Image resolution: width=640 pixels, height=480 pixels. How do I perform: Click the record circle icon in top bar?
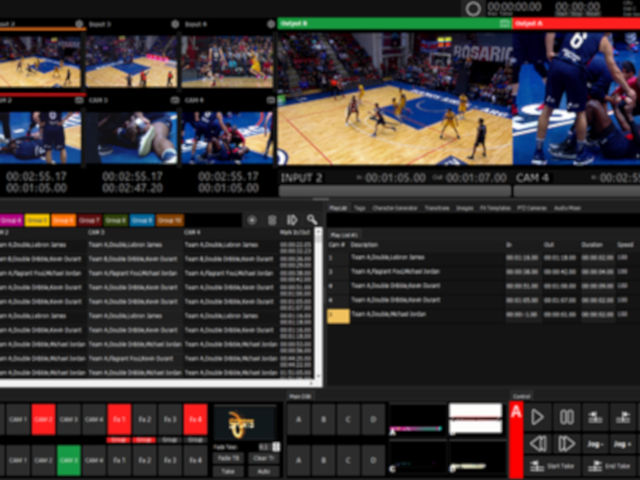click(x=473, y=8)
